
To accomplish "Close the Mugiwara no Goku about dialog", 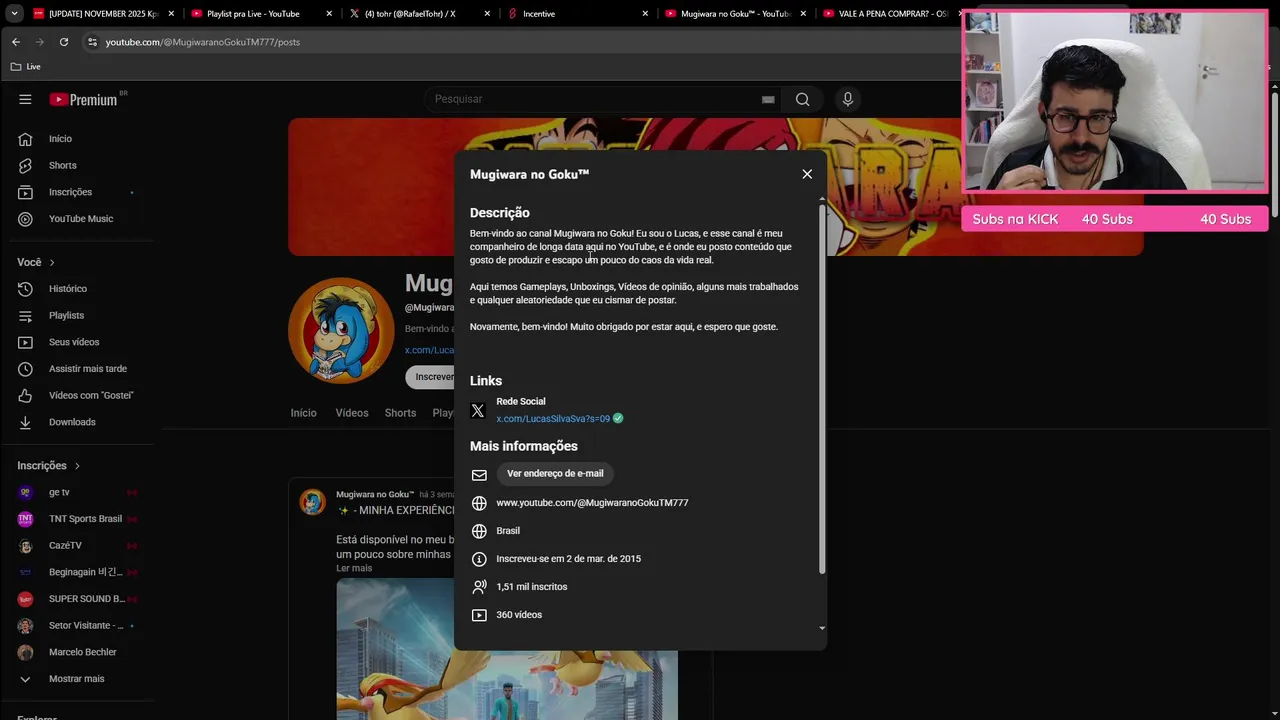I will point(807,174).
